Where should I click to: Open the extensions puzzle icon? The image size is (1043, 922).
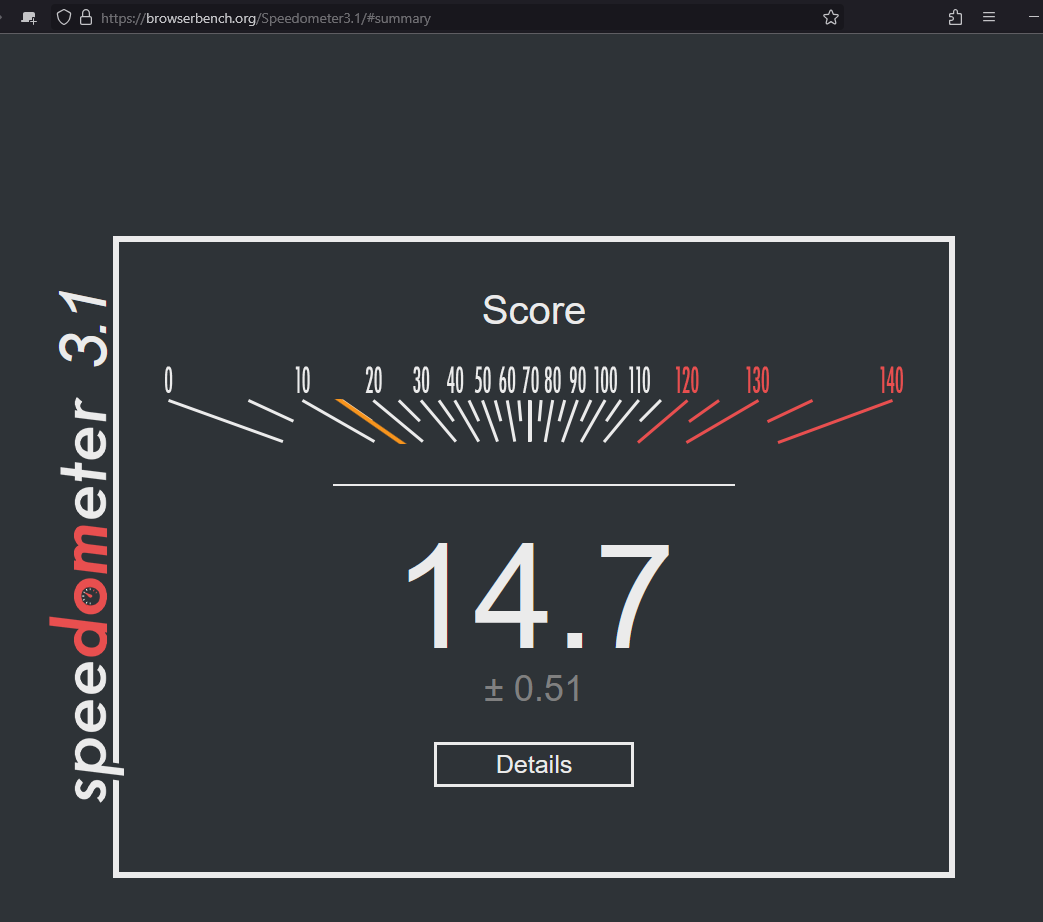[955, 18]
